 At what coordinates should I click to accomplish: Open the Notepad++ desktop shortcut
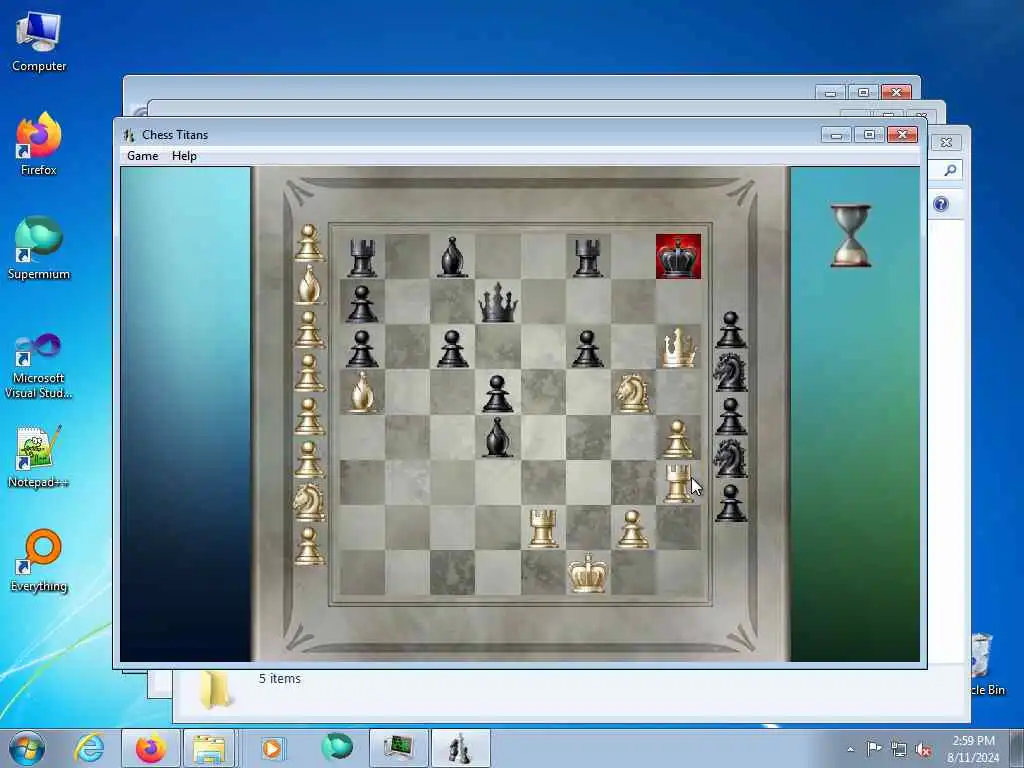pos(39,457)
